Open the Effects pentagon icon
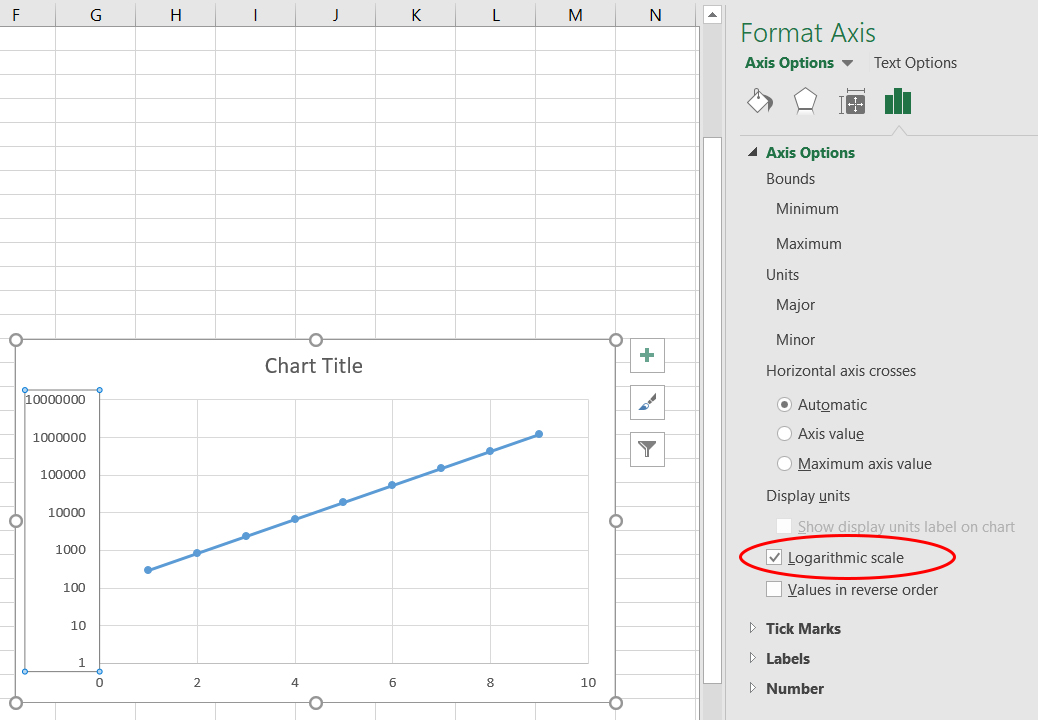Screen dimensions: 1038x720 click(x=805, y=101)
